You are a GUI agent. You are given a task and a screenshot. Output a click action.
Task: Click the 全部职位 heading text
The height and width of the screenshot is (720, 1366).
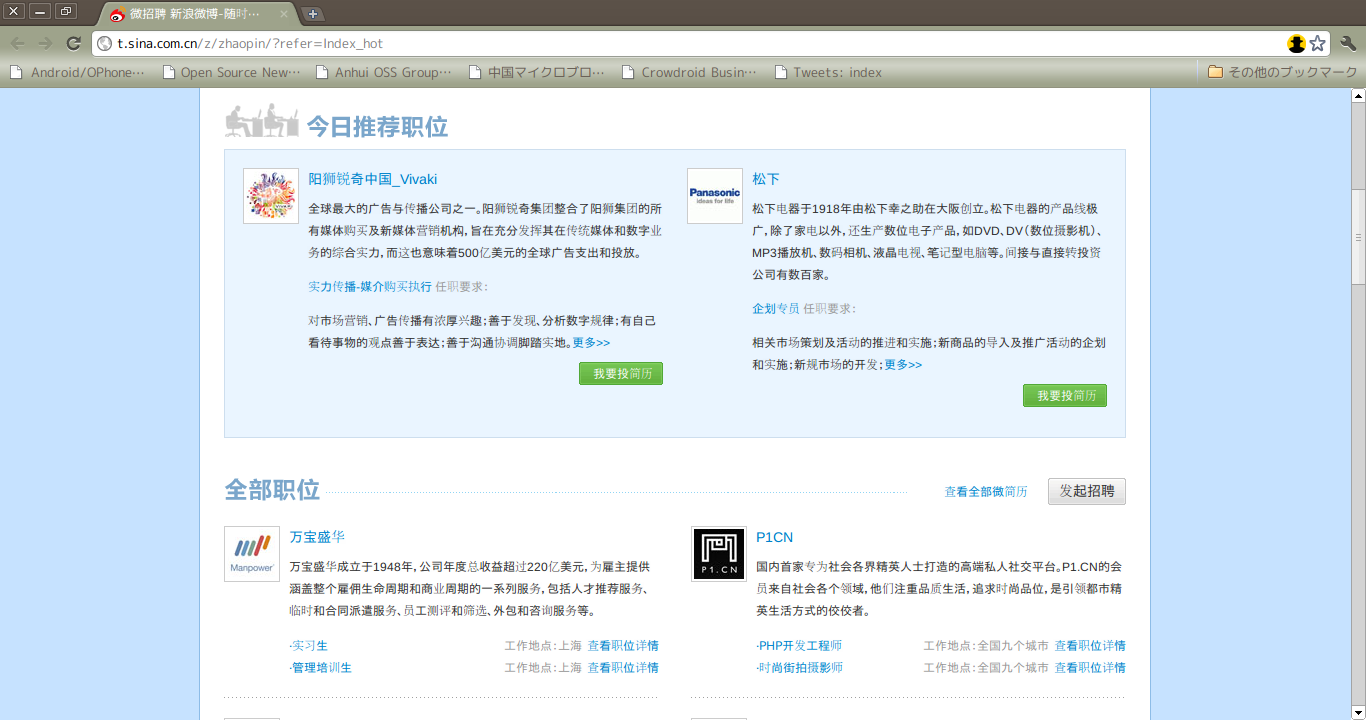click(x=272, y=490)
